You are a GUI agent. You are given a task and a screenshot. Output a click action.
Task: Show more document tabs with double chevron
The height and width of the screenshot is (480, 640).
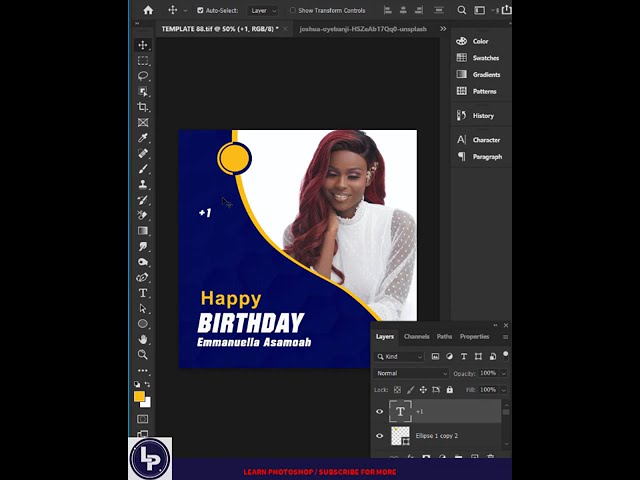click(443, 29)
